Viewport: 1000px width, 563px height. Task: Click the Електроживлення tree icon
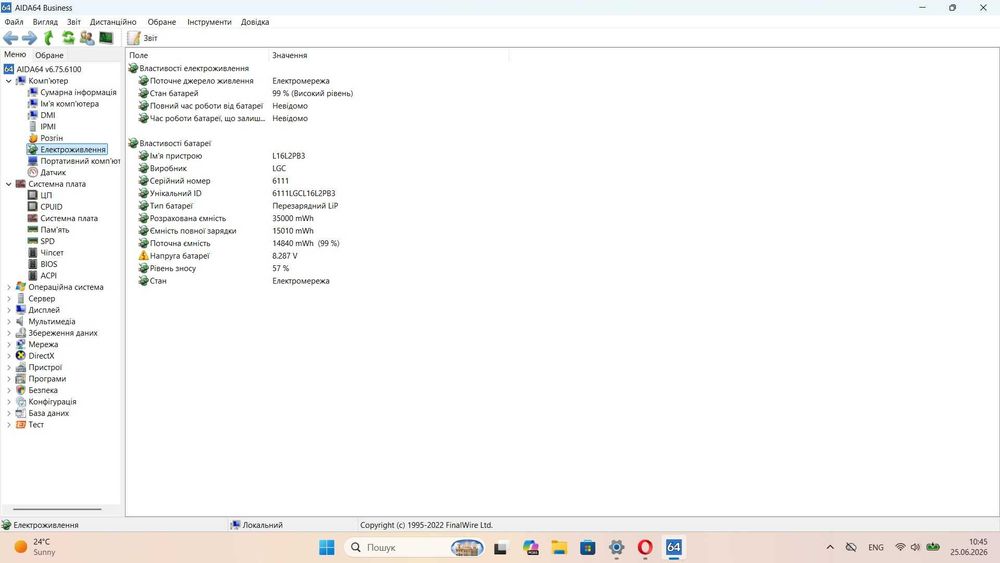tap(33, 150)
